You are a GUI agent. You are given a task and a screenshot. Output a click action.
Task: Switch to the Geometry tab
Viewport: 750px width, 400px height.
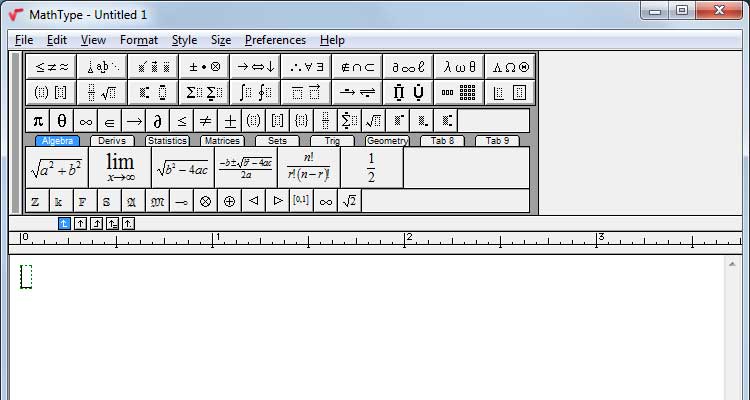point(387,141)
